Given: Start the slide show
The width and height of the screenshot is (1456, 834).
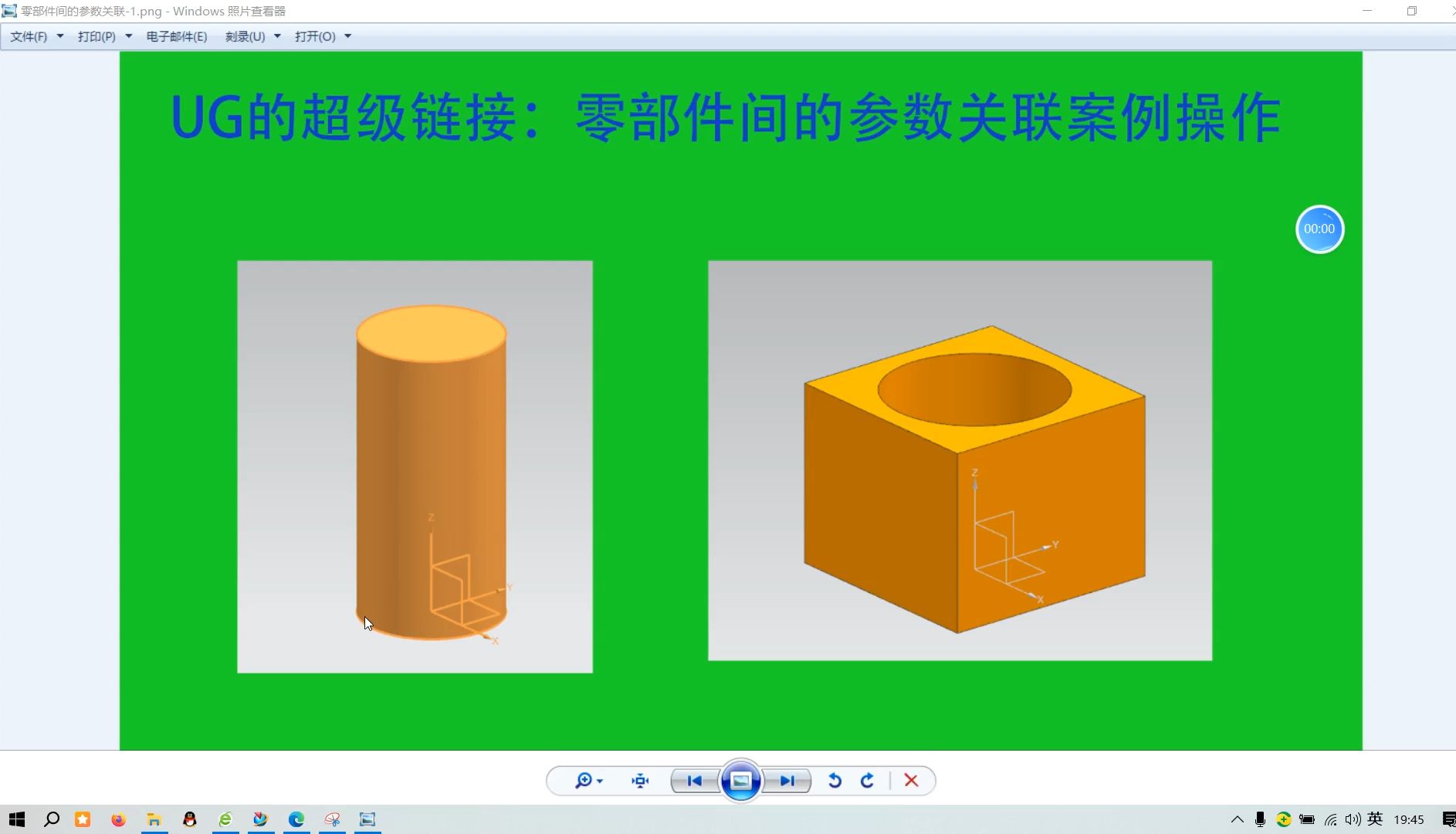Looking at the screenshot, I should click(741, 781).
